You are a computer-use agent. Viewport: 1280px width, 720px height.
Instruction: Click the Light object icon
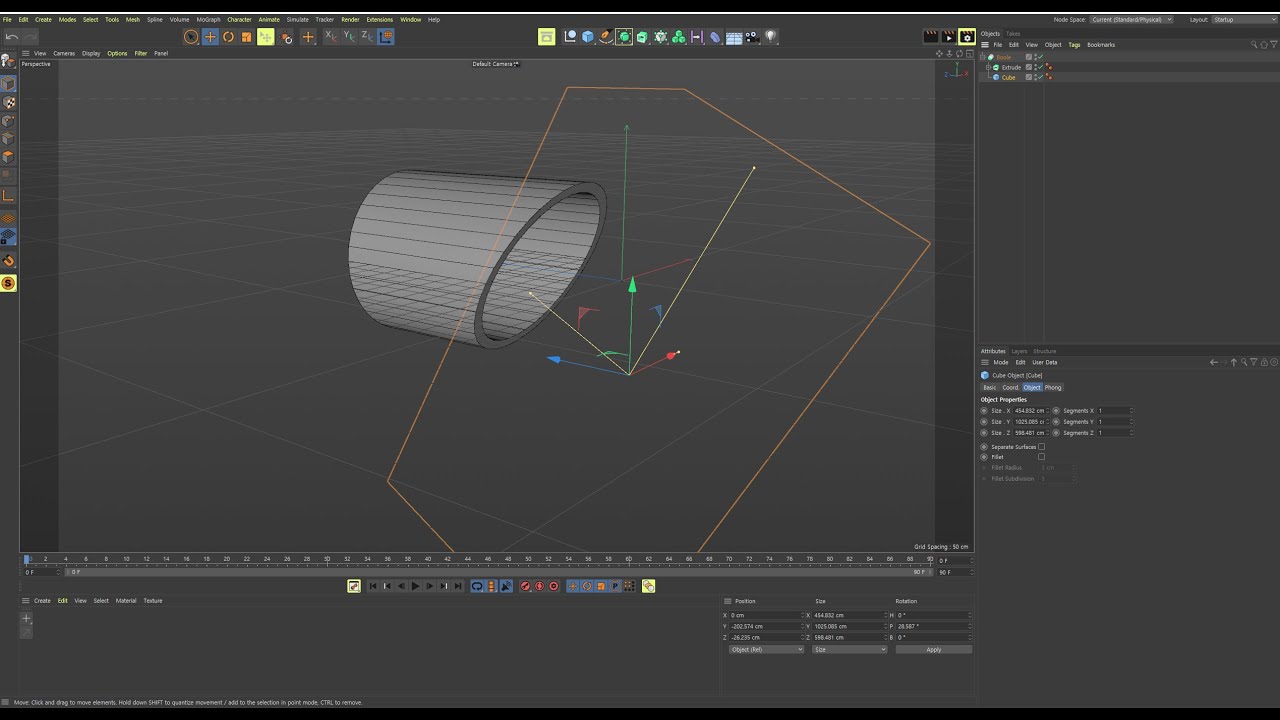[771, 37]
